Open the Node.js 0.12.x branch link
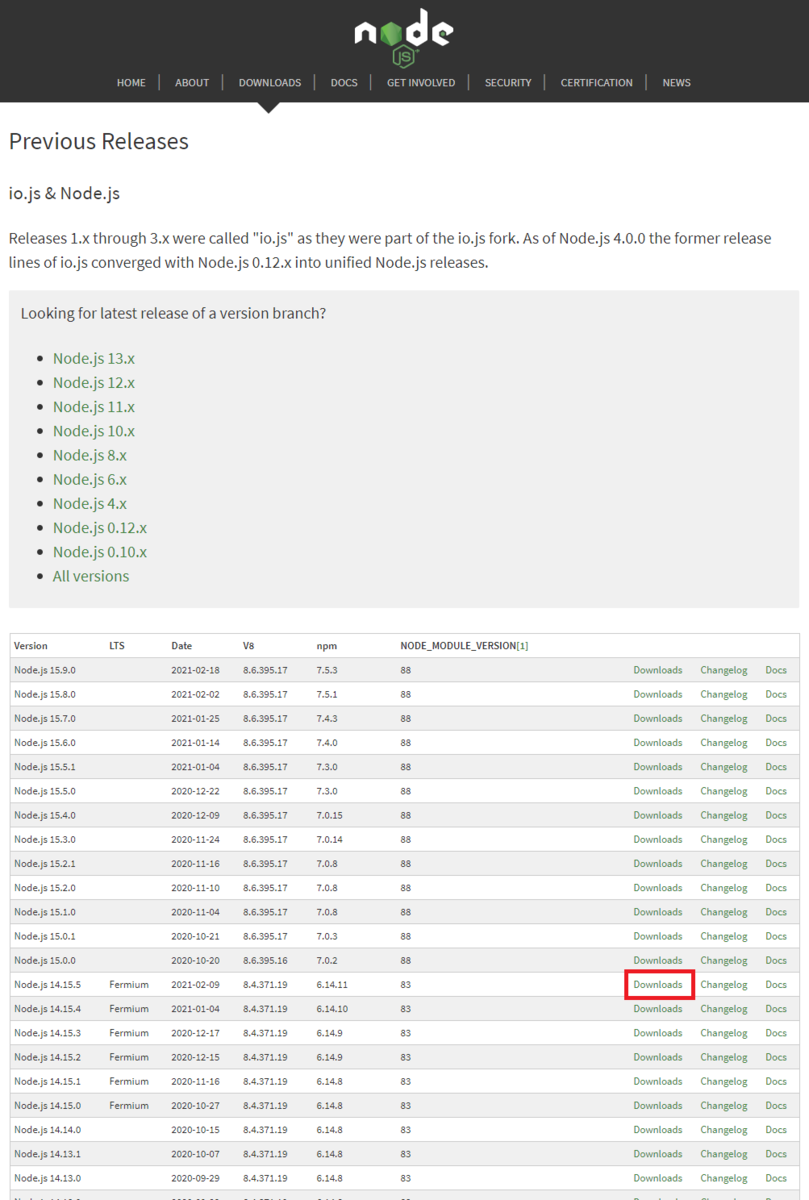Viewport: 809px width, 1200px height. coord(100,527)
